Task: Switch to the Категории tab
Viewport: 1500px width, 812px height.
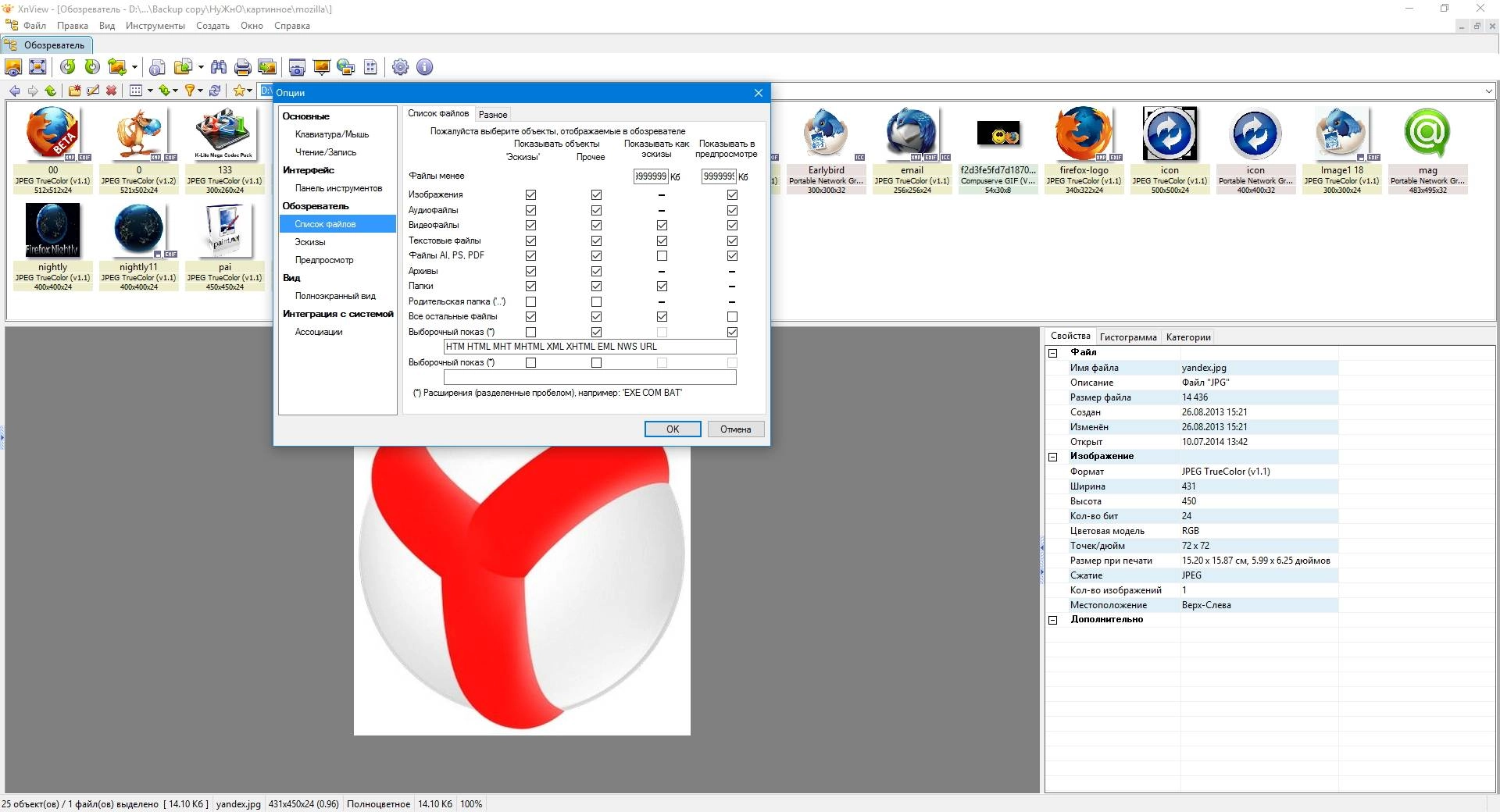Action: point(1188,337)
